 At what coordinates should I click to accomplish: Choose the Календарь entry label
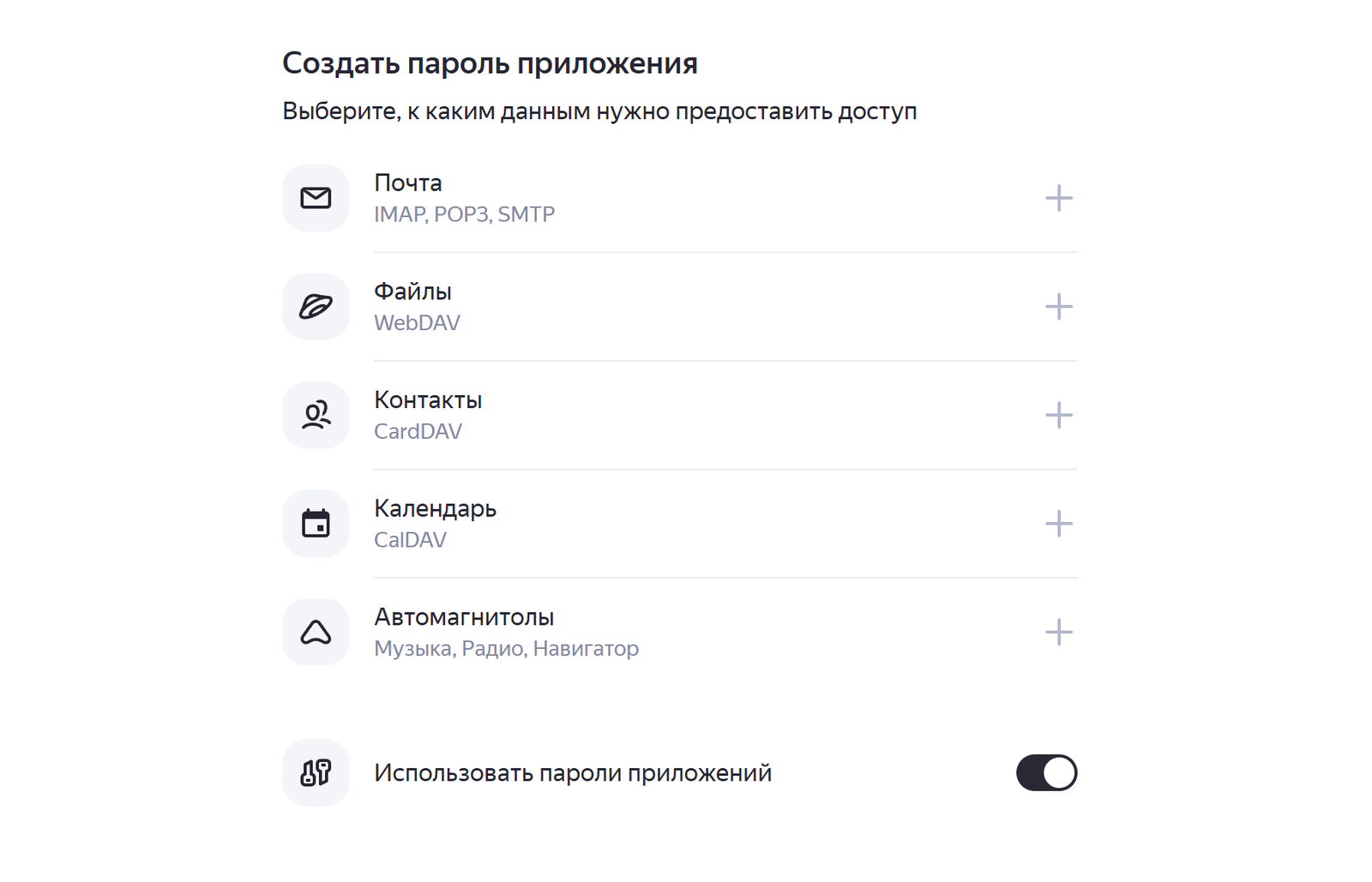435,509
